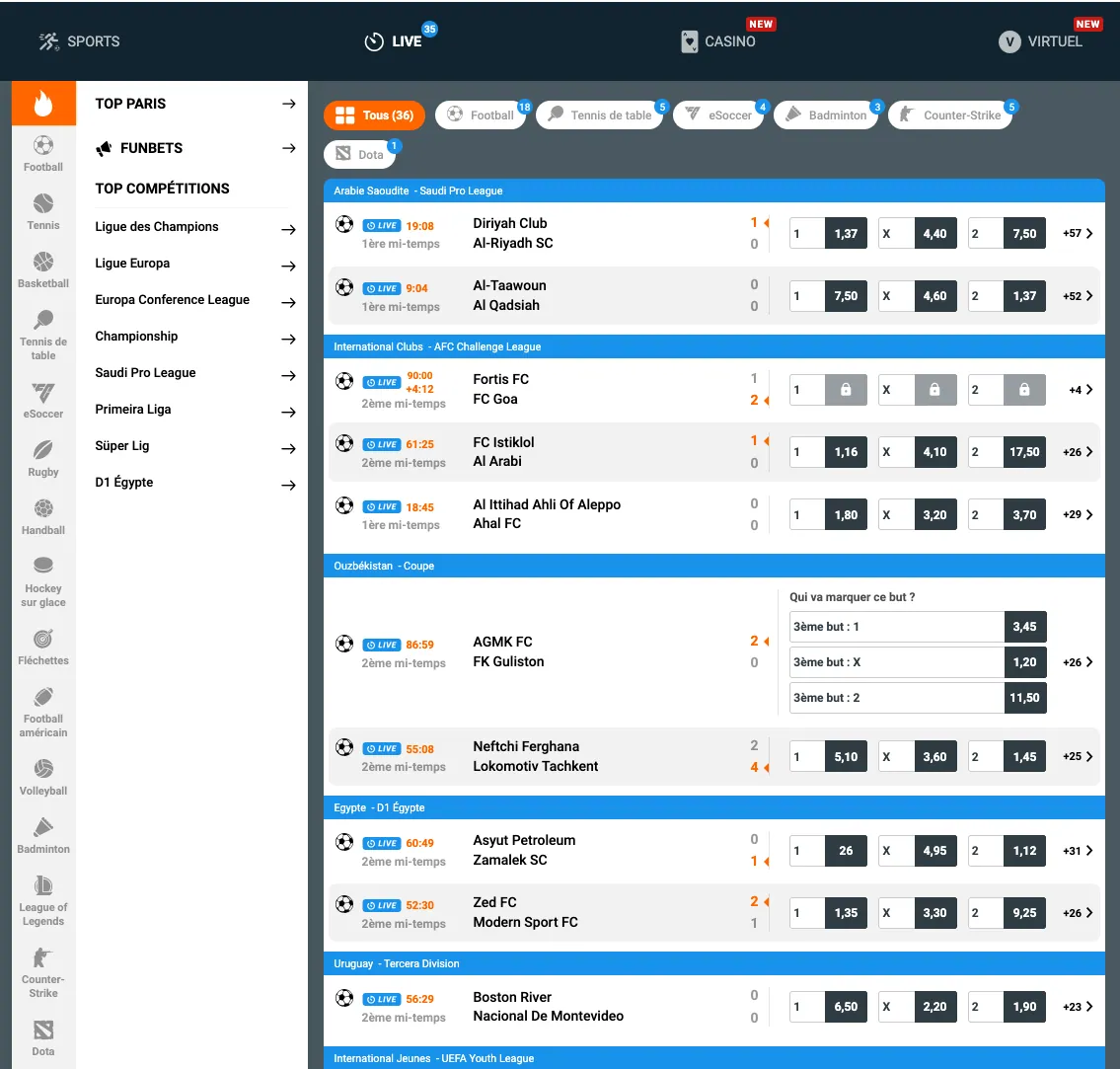The image size is (1120, 1069).
Task: Open Badminton from the sidebar
Action: click(43, 836)
